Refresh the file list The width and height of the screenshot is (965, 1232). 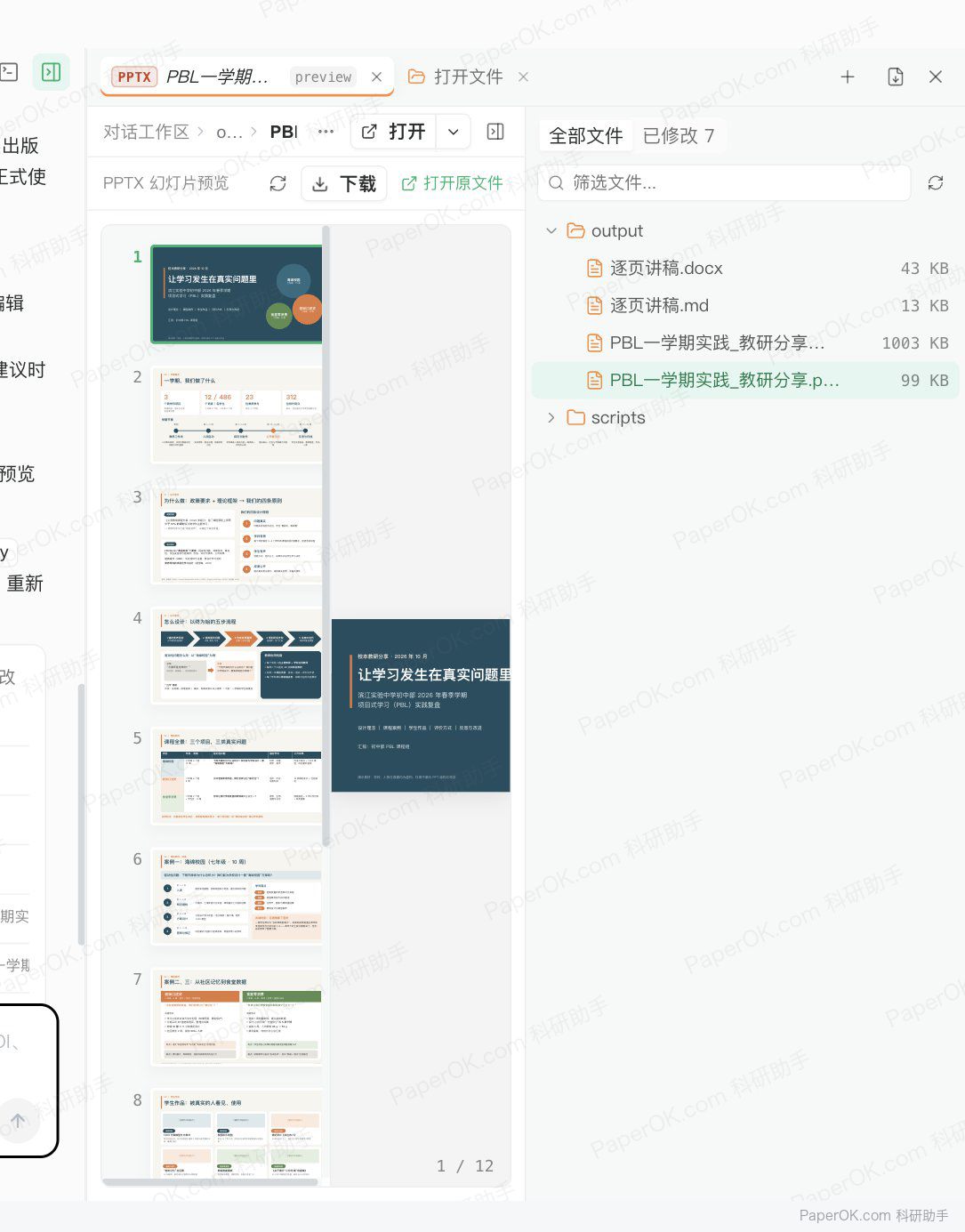pos(936,182)
